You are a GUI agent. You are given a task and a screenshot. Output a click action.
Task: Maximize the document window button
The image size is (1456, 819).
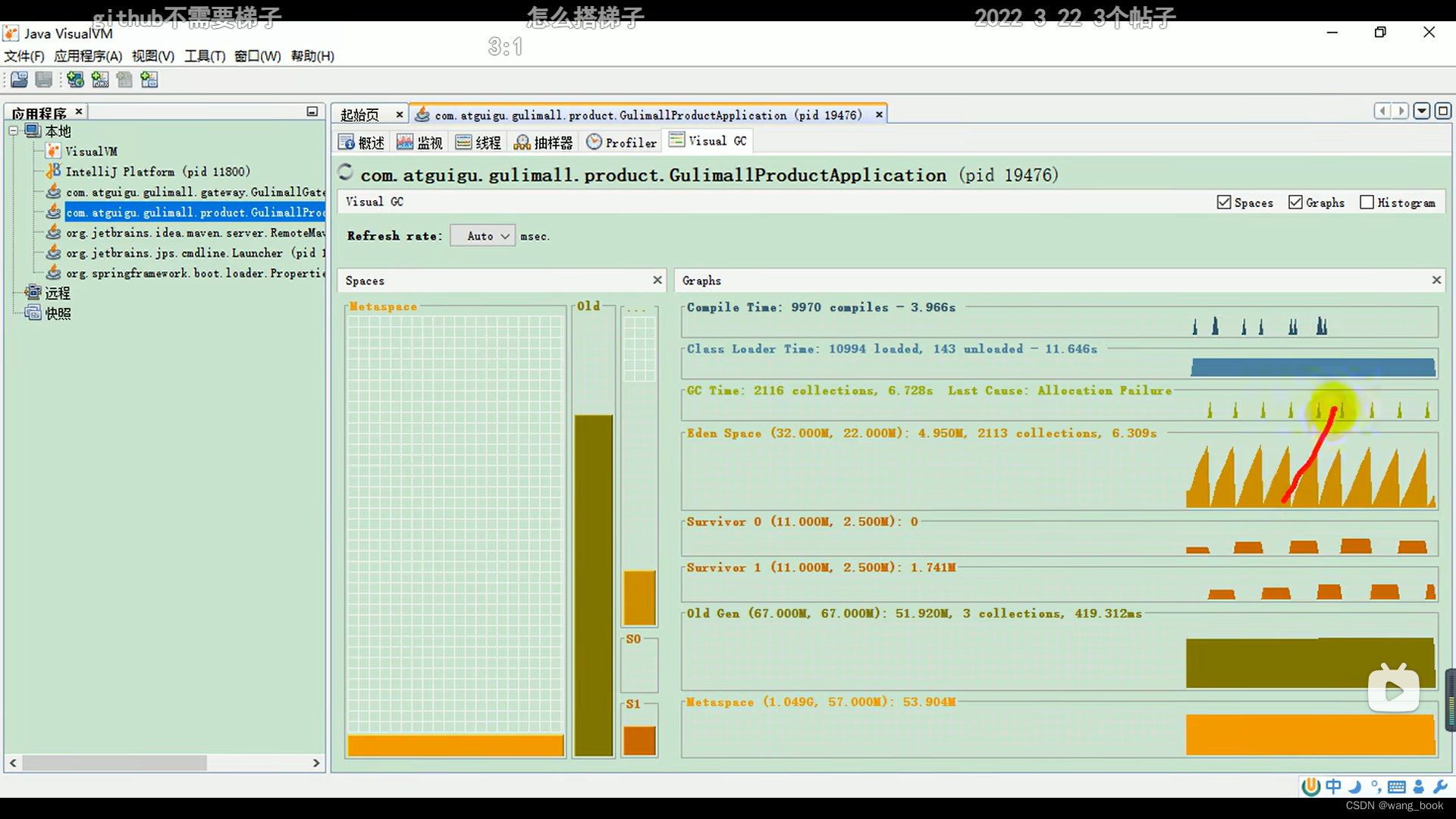pyautogui.click(x=1443, y=111)
